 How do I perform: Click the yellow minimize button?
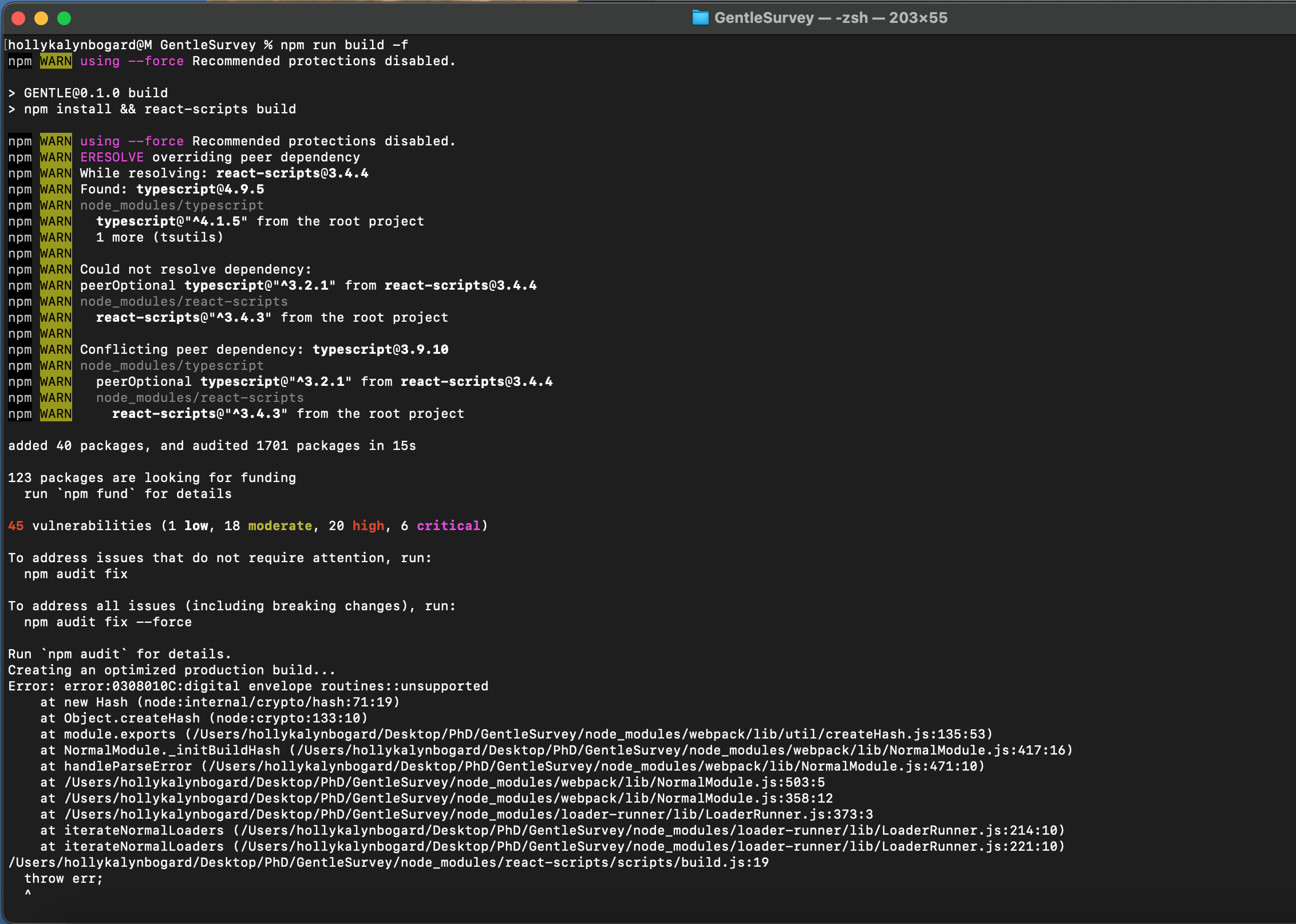click(x=41, y=18)
